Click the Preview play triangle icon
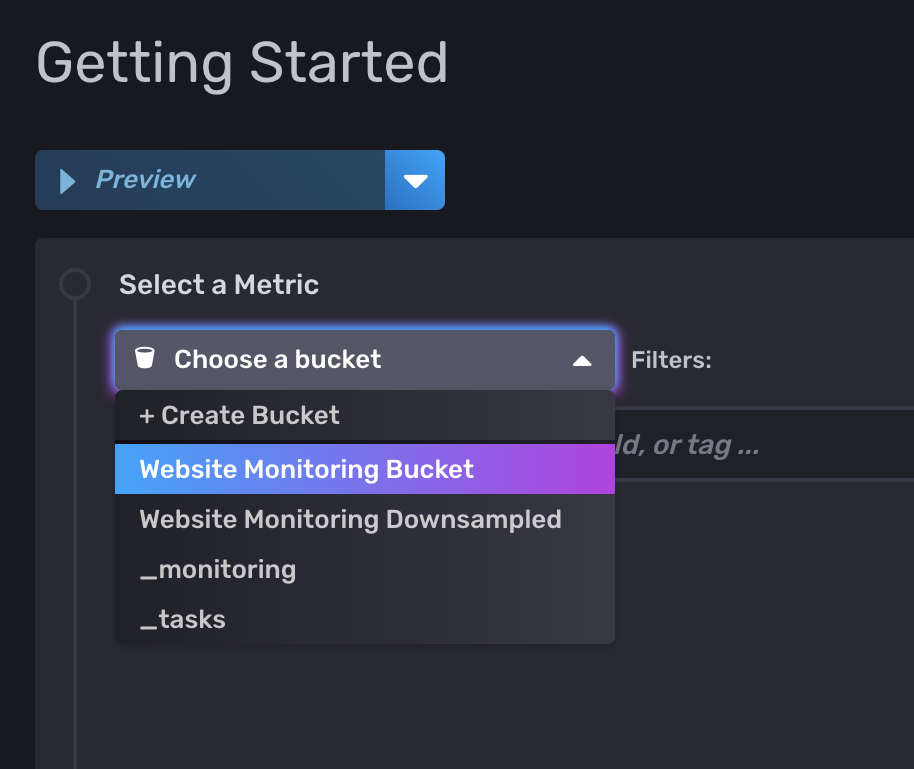 pos(68,181)
